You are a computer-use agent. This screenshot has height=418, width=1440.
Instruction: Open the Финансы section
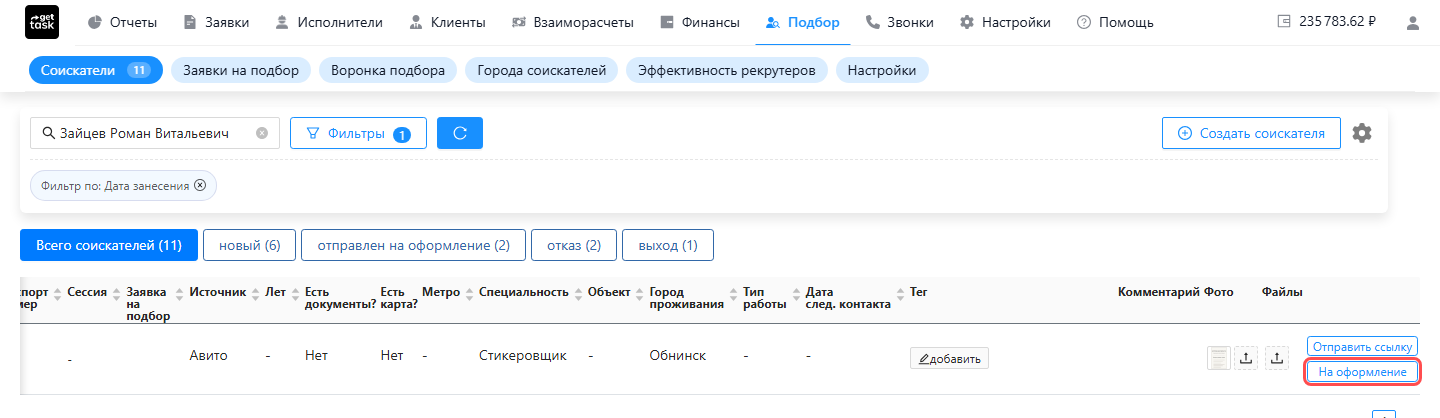[700, 22]
